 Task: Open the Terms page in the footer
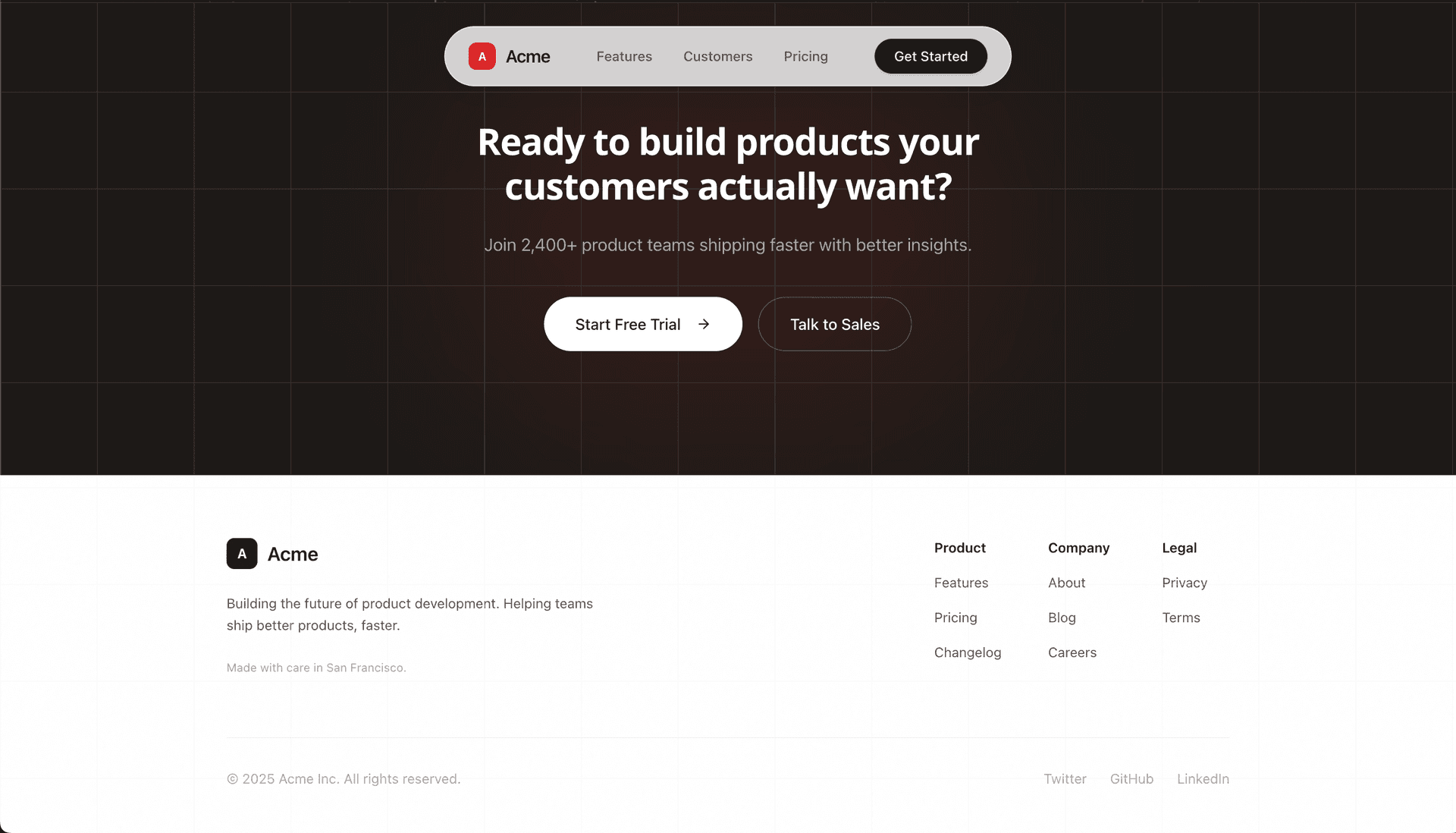point(1181,618)
